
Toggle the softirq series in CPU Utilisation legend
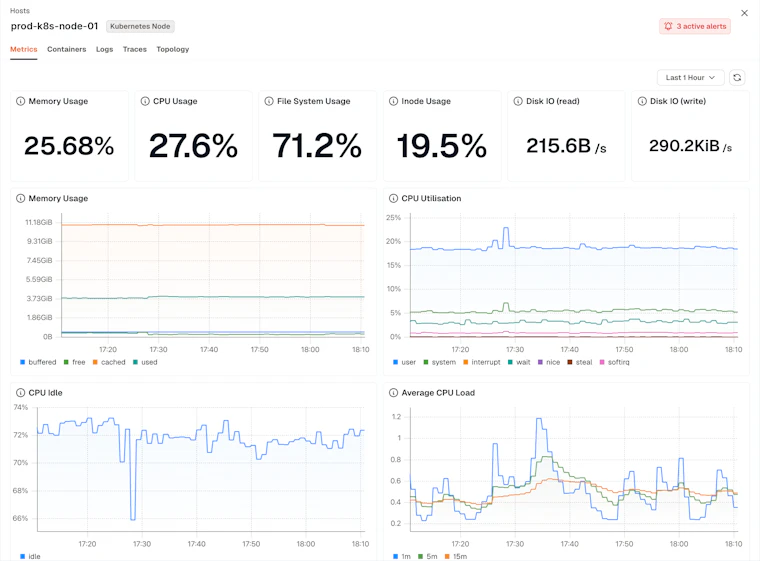(x=615, y=362)
